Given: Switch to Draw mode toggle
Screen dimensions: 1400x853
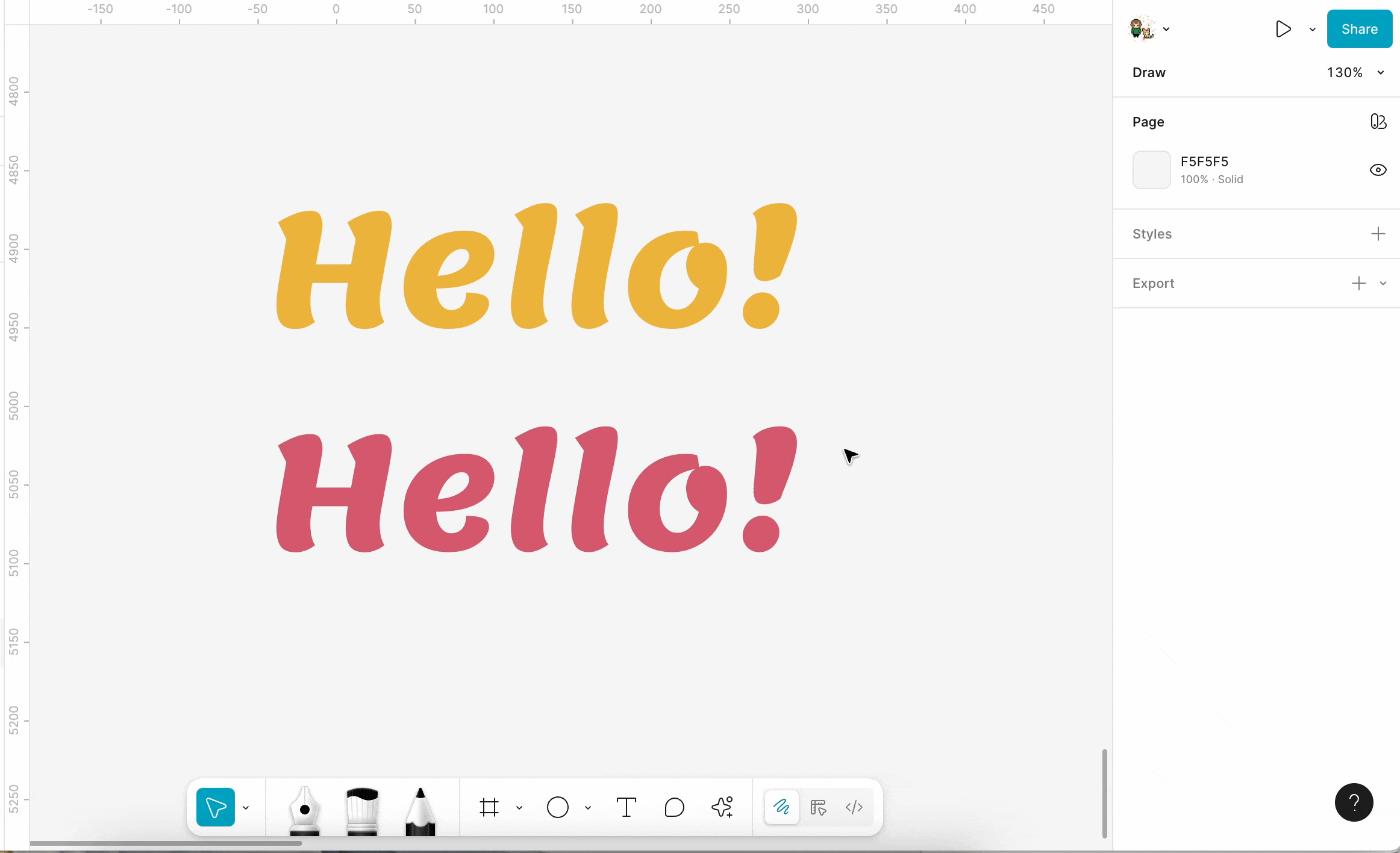Looking at the screenshot, I should pyautogui.click(x=782, y=807).
